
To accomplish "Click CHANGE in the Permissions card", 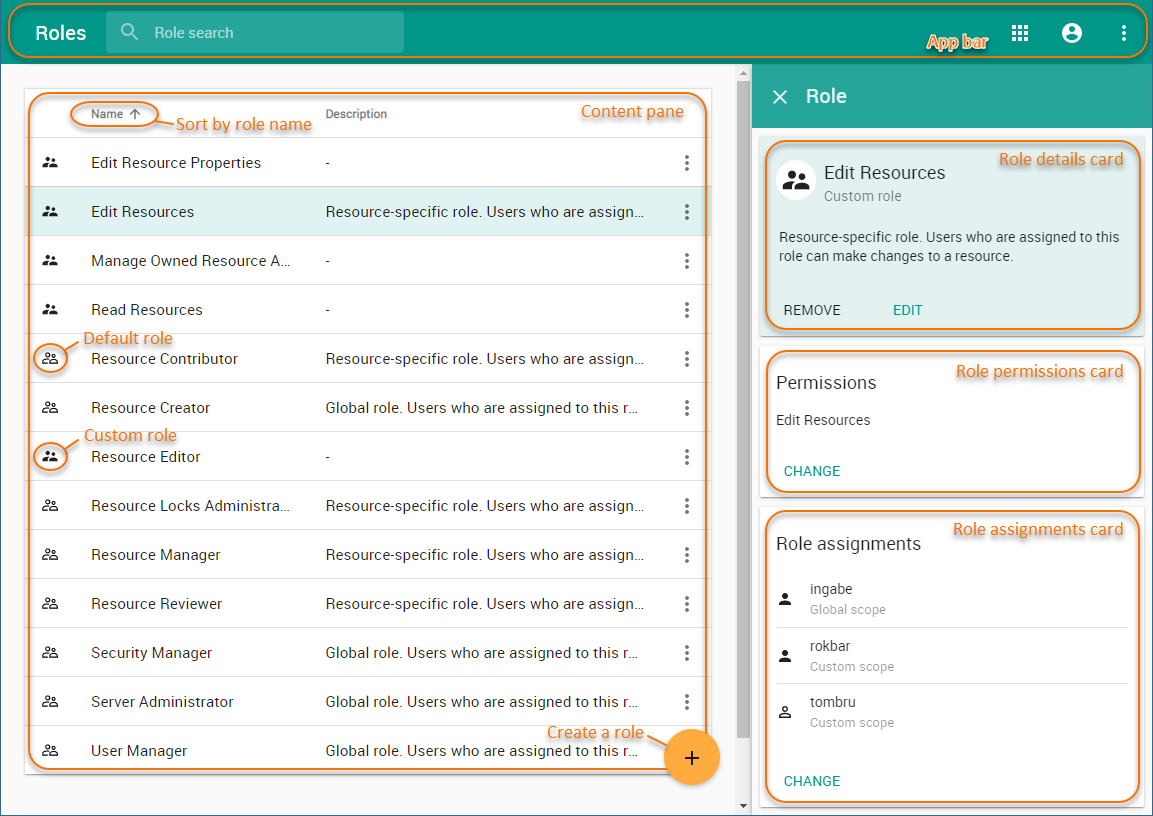I will coord(812,471).
